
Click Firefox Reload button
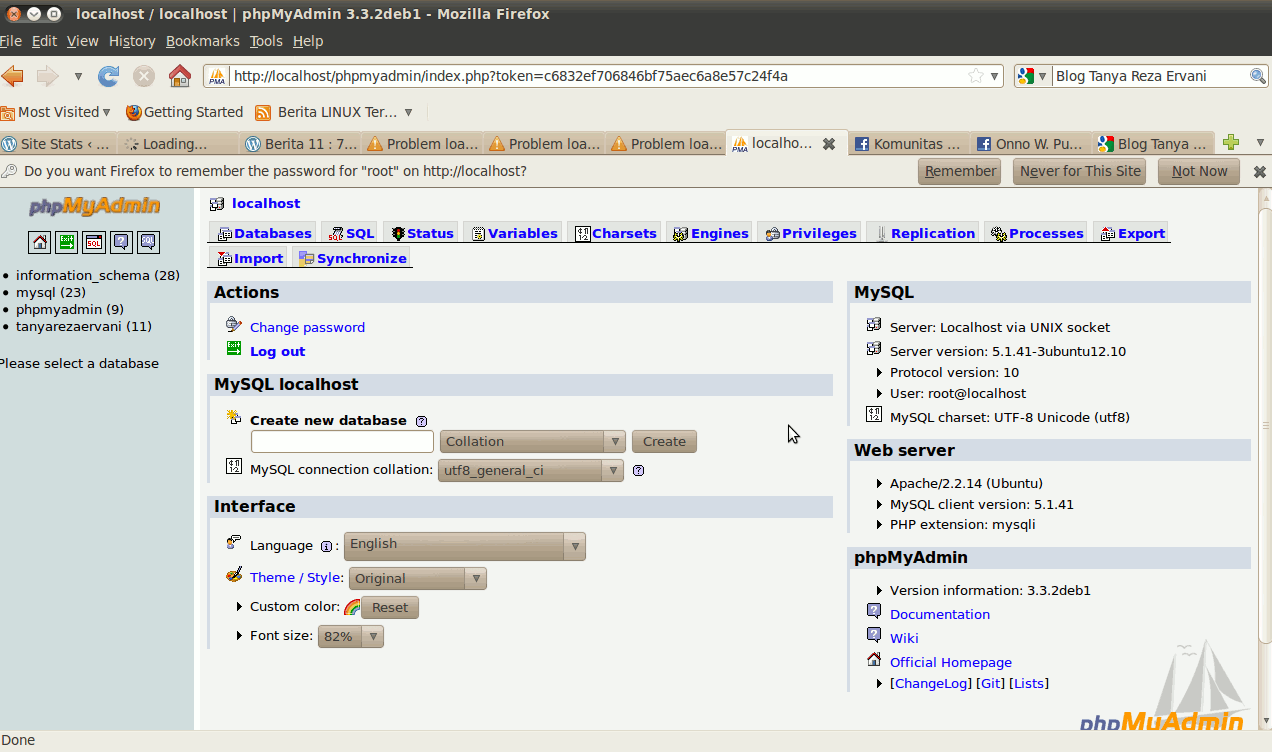click(108, 76)
